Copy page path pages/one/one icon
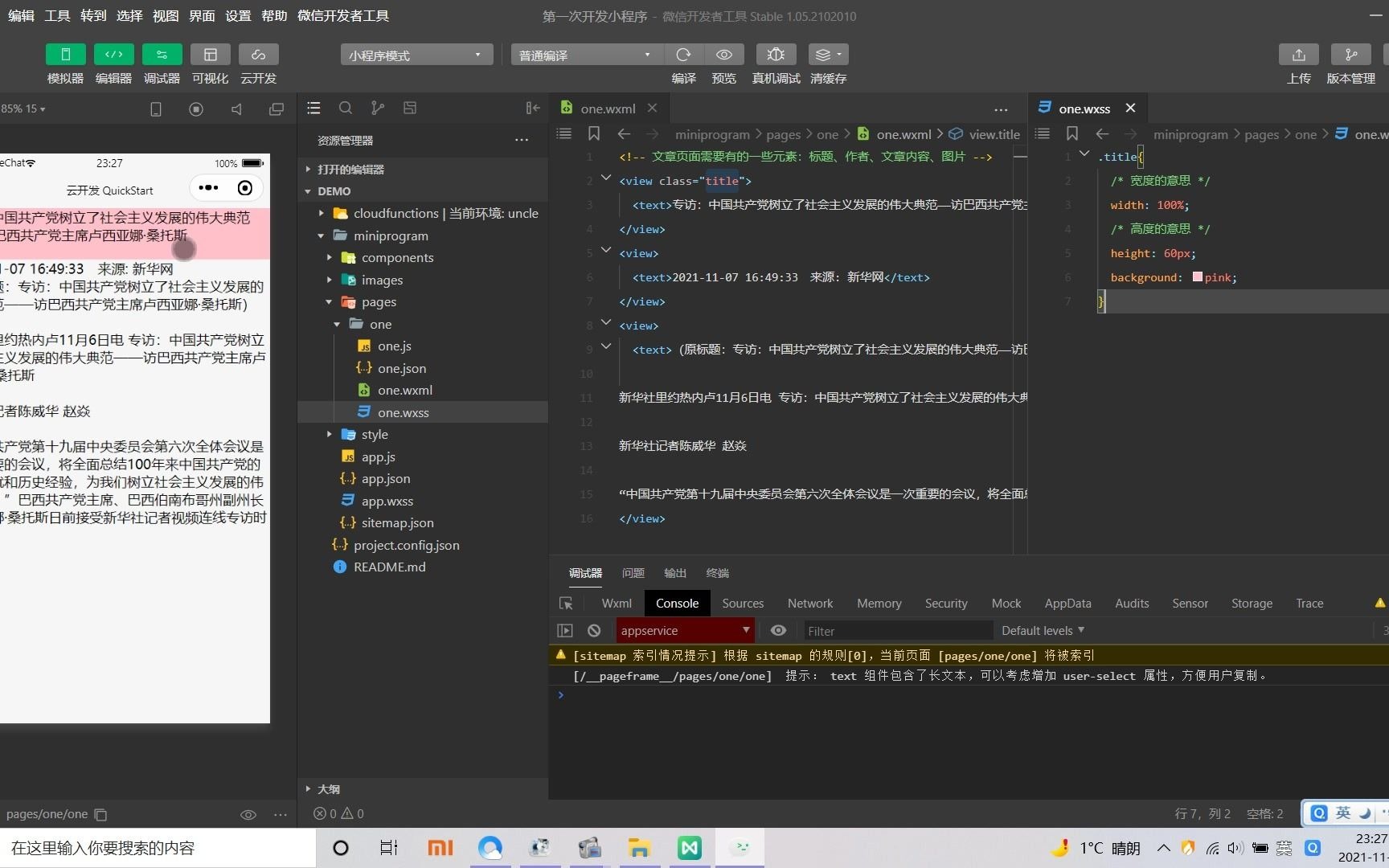The width and height of the screenshot is (1389, 868). pos(100,814)
